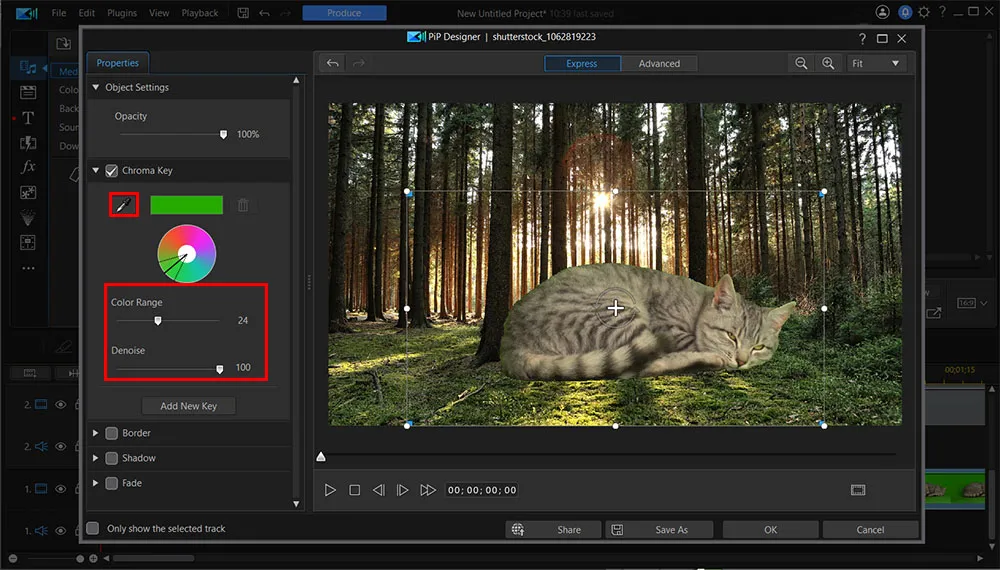Click the Add New Key button

(x=188, y=406)
